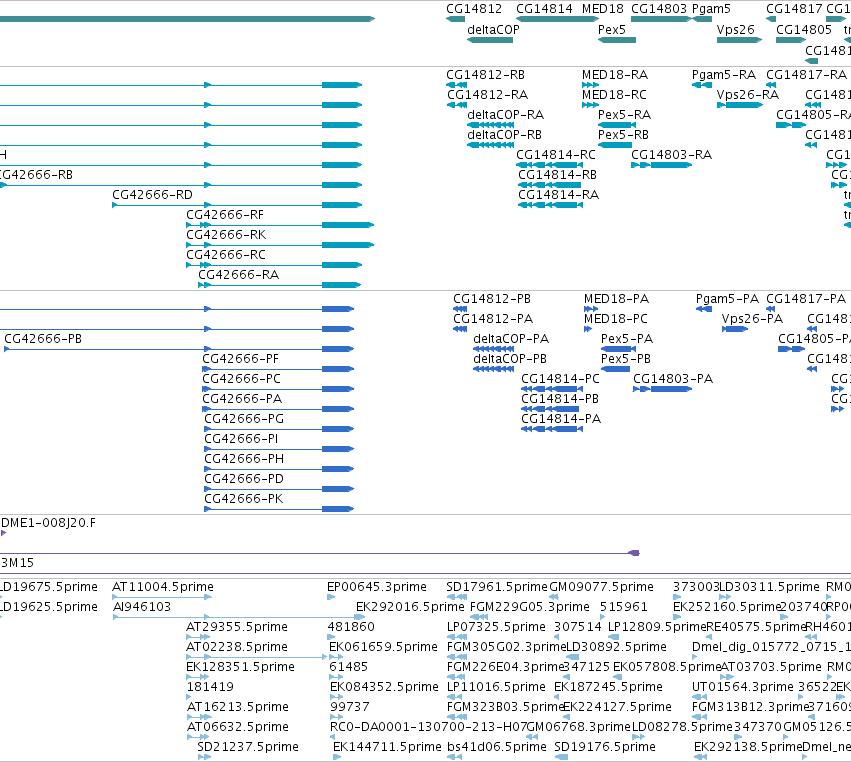Screen dimensions: 851x762
Task: Select transcript Pgam5-RA
Action: 724,75
